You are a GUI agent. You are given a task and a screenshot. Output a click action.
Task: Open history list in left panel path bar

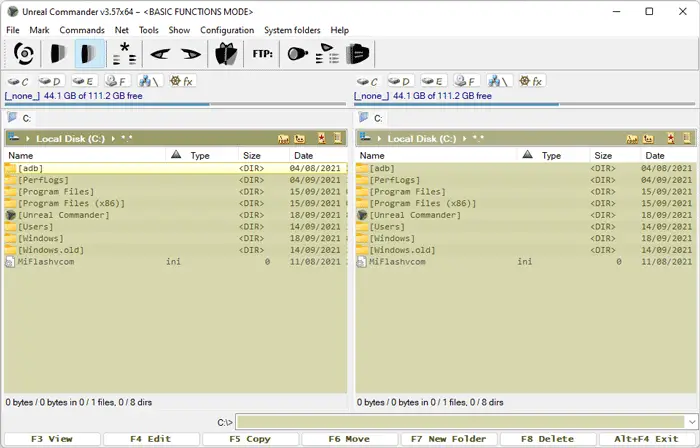[338, 138]
